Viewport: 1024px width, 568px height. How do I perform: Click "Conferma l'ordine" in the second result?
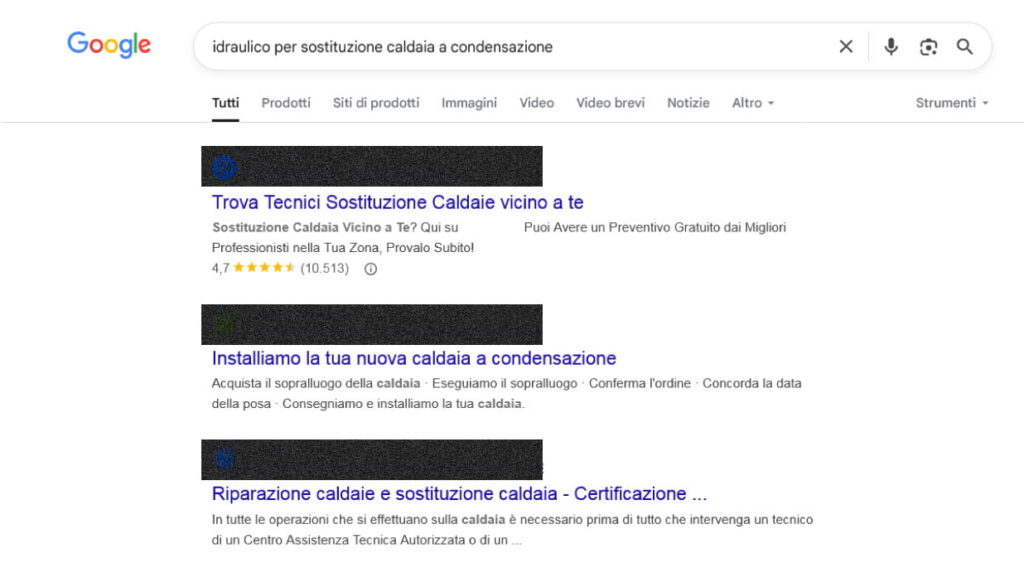click(x=639, y=383)
